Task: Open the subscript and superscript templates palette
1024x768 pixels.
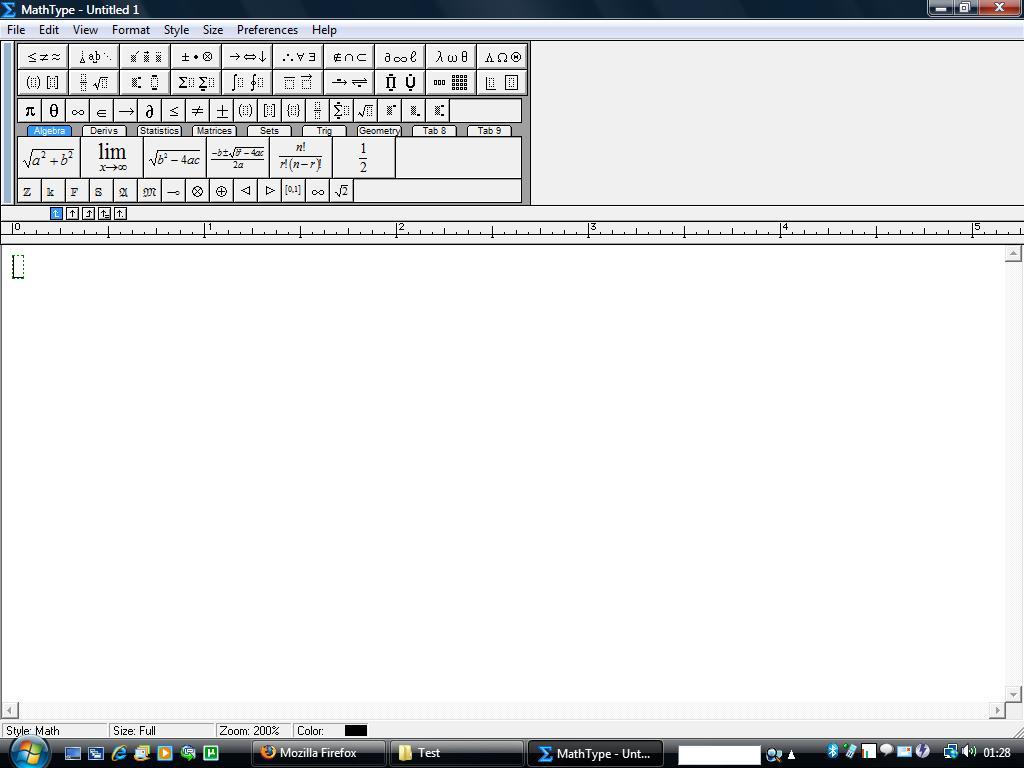Action: 145,82
